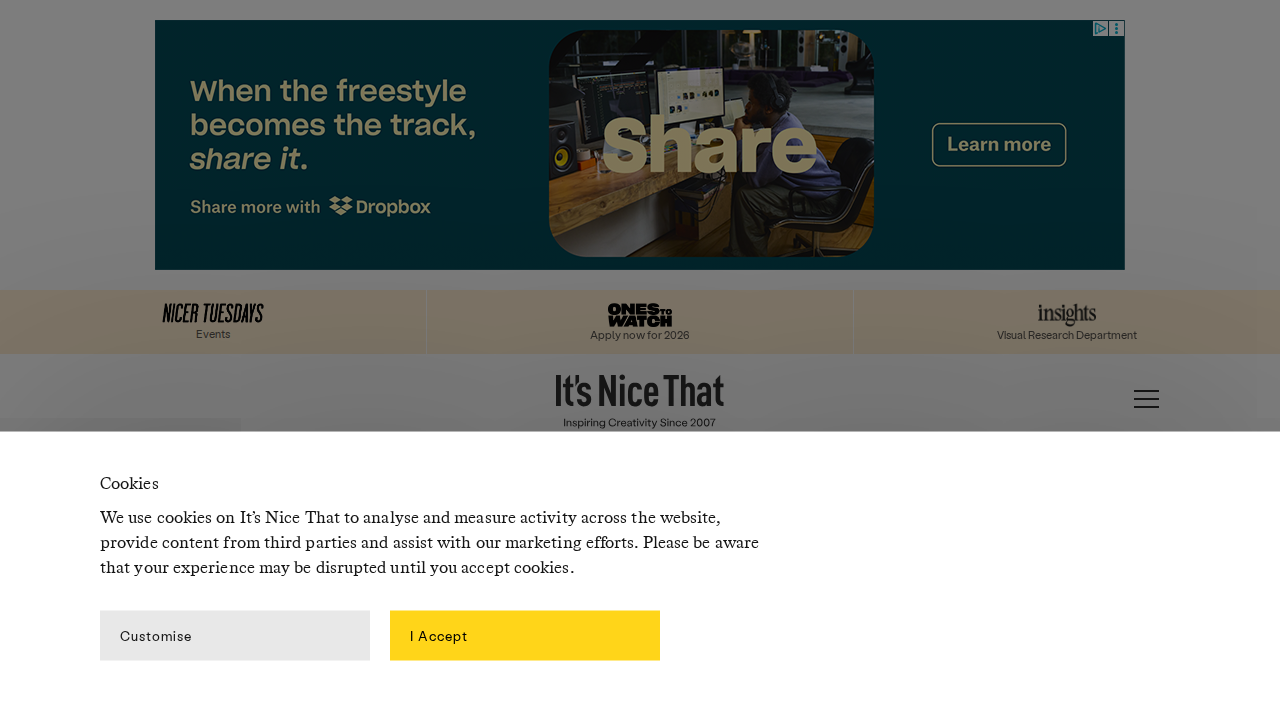The height and width of the screenshot is (720, 1280).
Task: Open the Events link under Nicer Tuesdays
Action: click(x=213, y=334)
